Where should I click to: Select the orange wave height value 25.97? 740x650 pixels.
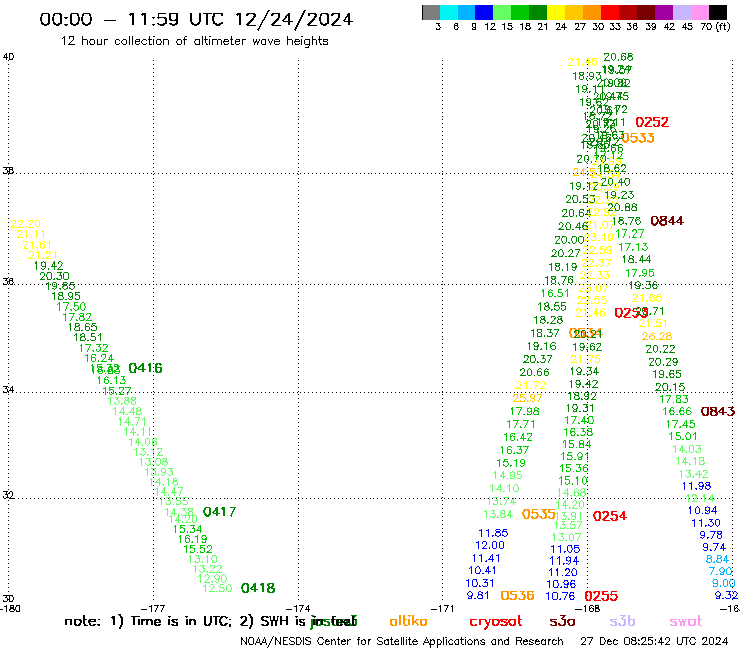528,398
